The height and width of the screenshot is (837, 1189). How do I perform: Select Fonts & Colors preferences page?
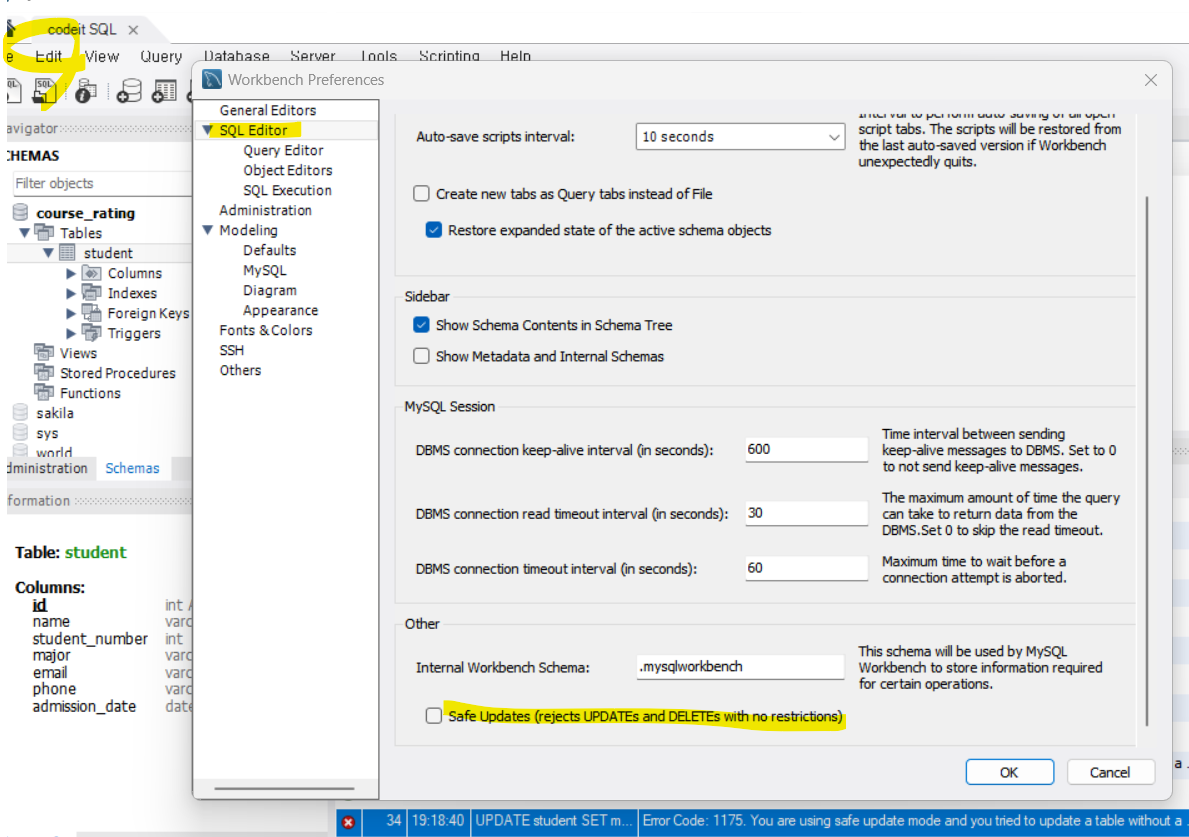[265, 330]
